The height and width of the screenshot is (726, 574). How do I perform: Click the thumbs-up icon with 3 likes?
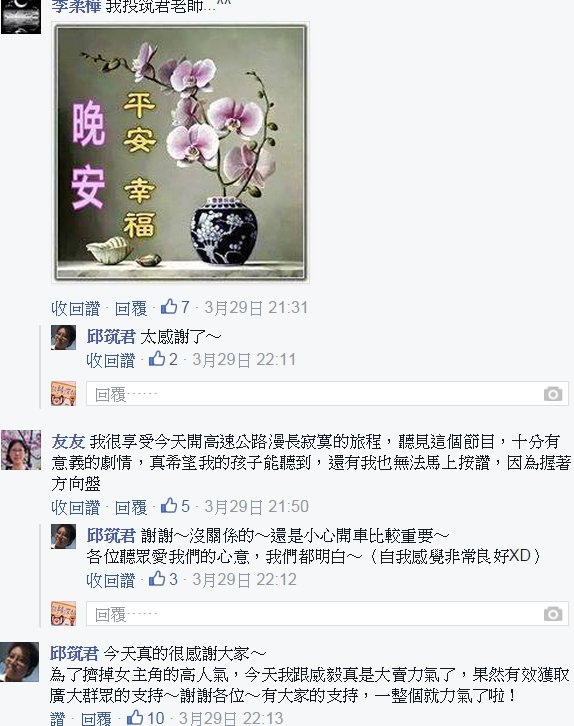click(157, 579)
